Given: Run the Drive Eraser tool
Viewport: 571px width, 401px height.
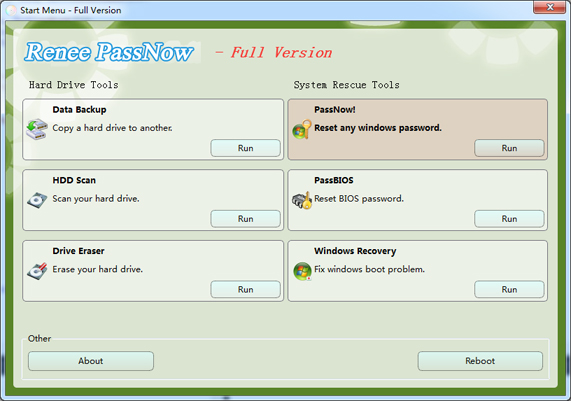Looking at the screenshot, I should (245, 290).
